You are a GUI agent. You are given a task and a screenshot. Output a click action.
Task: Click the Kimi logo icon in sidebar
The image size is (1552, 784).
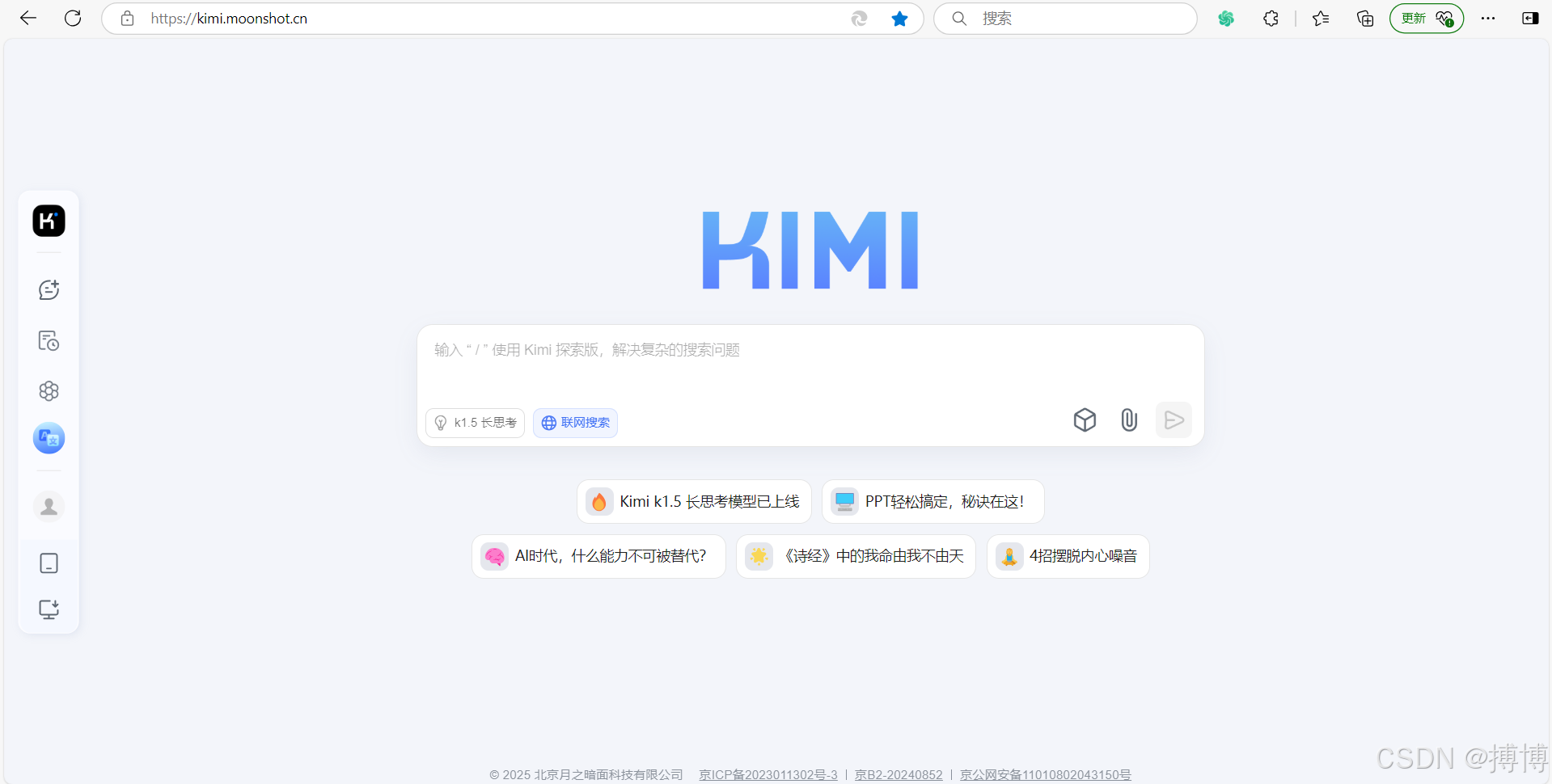(49, 221)
